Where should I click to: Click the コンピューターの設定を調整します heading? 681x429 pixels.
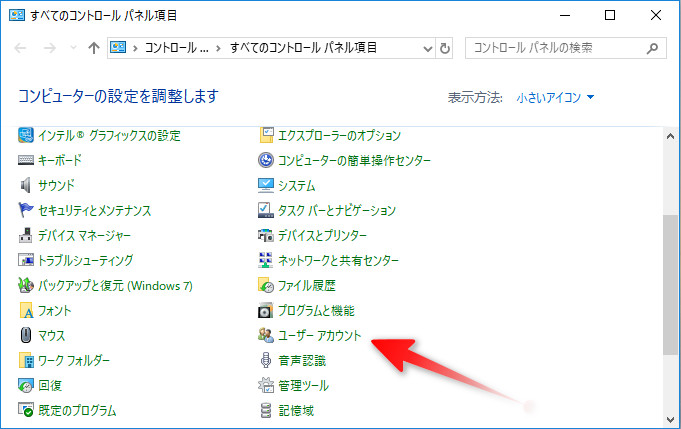pos(118,96)
